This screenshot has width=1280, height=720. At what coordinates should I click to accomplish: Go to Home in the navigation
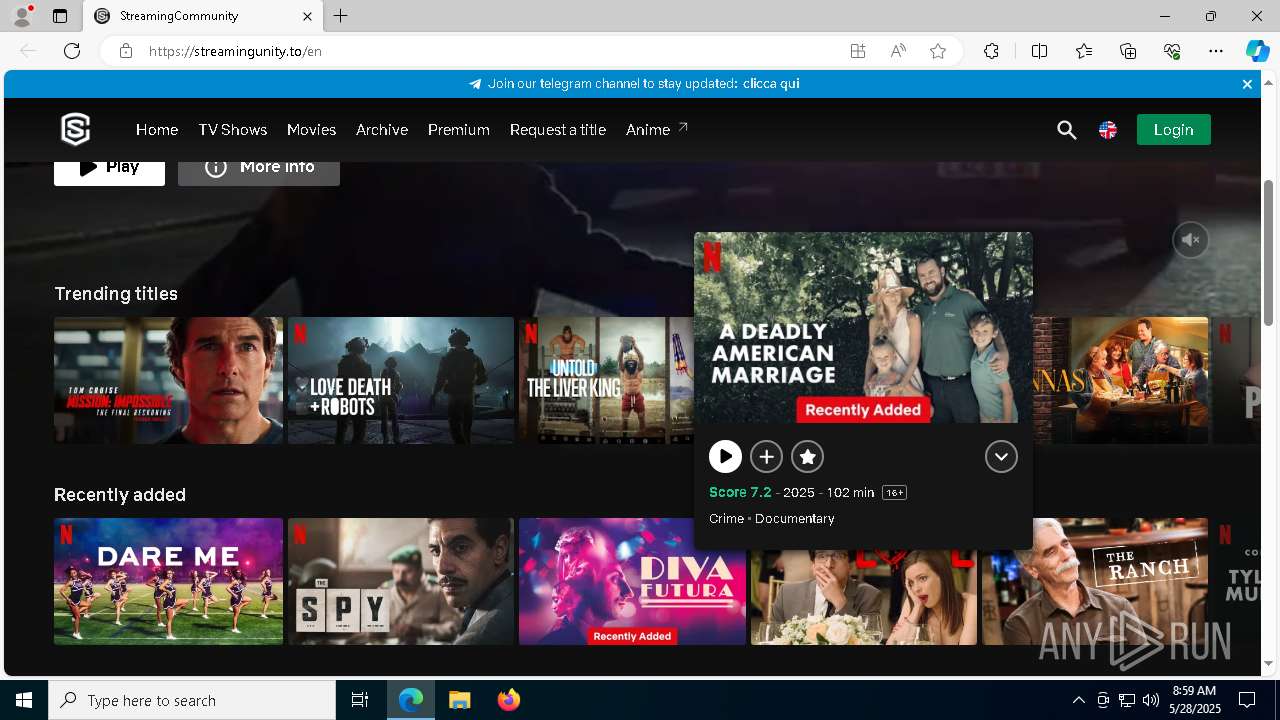click(157, 130)
